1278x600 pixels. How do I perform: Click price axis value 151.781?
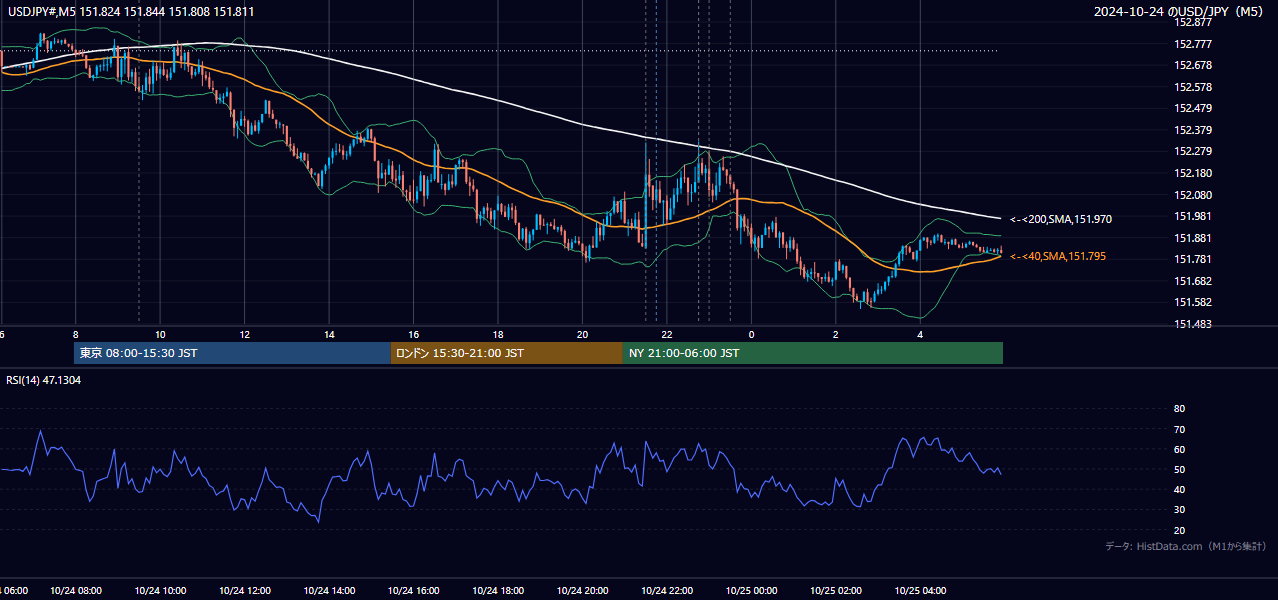pyautogui.click(x=1194, y=259)
